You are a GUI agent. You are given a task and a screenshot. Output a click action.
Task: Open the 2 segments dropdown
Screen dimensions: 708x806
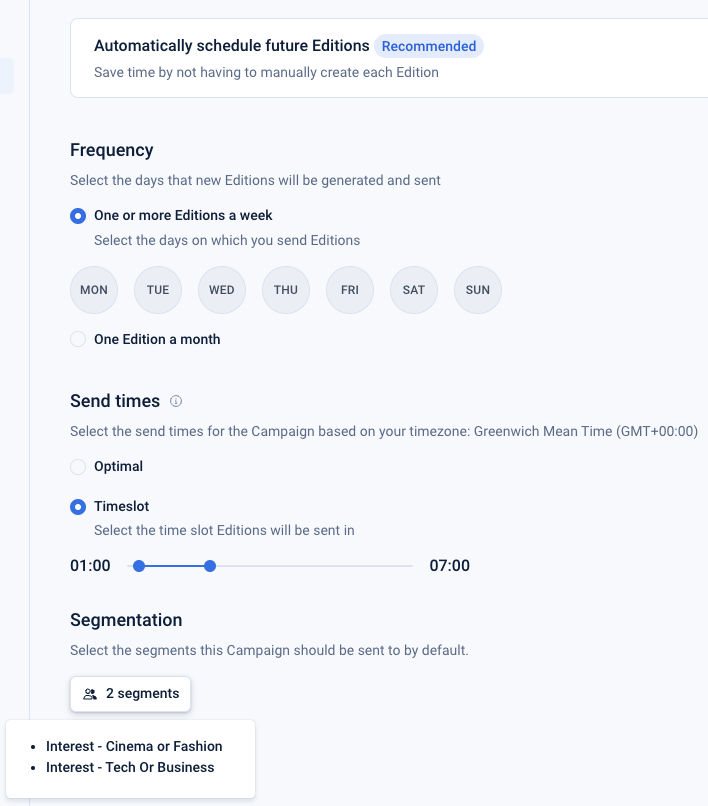131,694
